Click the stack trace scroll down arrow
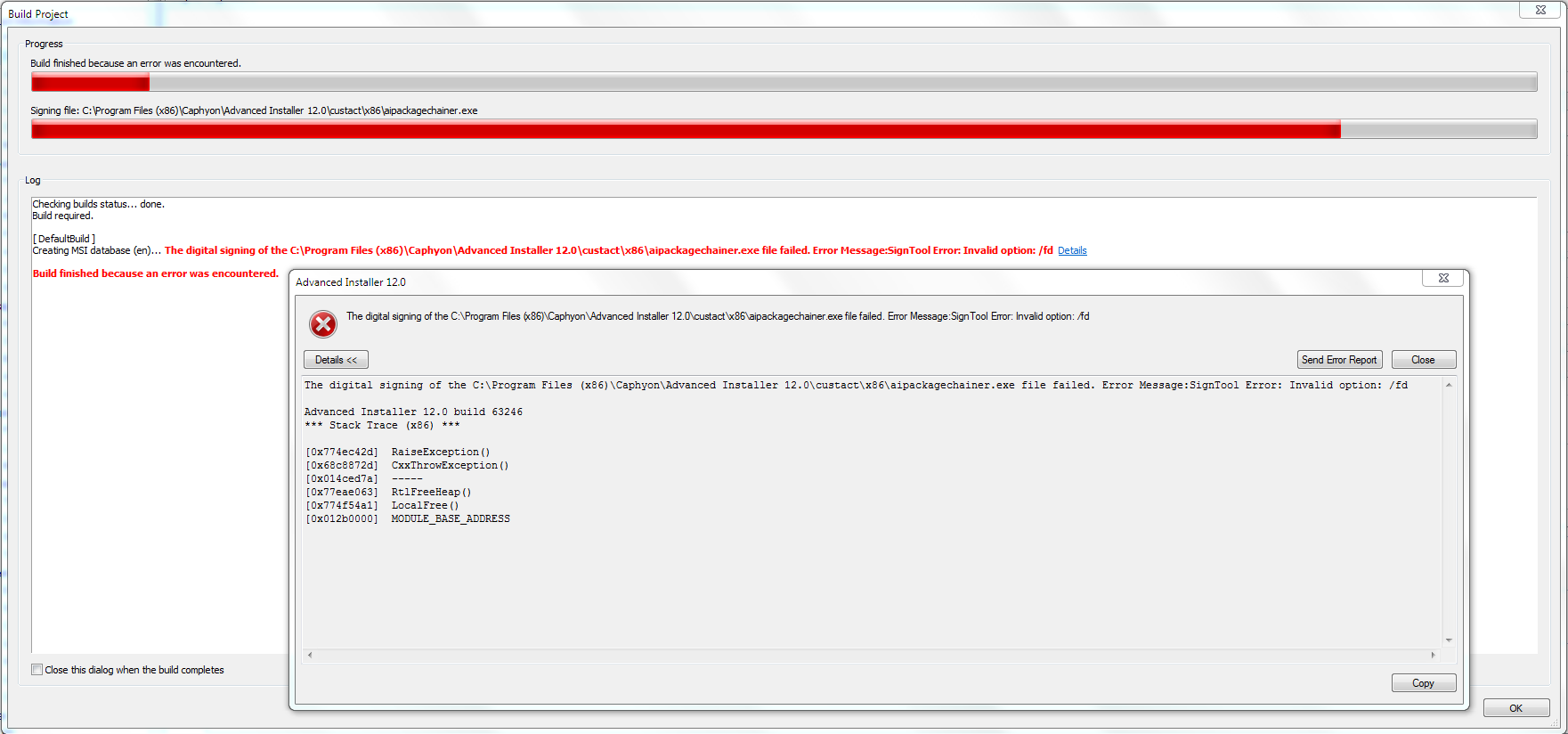1568x734 pixels. [x=1449, y=640]
